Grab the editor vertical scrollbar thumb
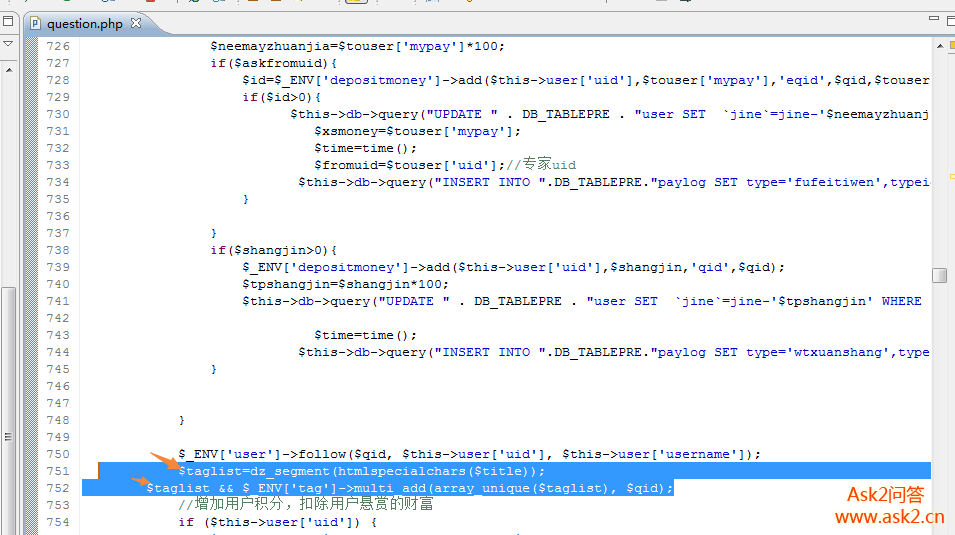 939,275
